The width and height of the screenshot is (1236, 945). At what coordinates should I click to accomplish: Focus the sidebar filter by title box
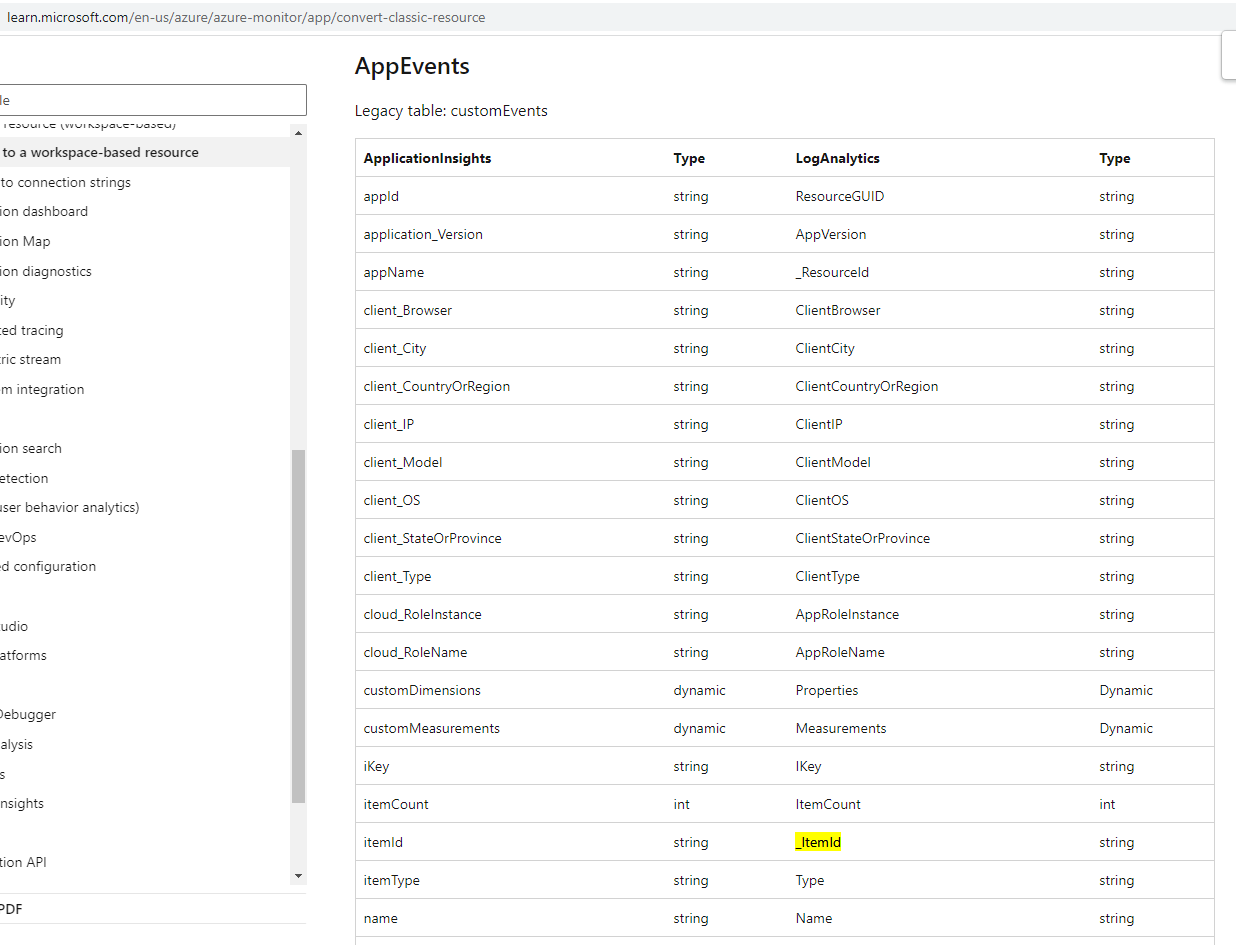tap(153, 100)
